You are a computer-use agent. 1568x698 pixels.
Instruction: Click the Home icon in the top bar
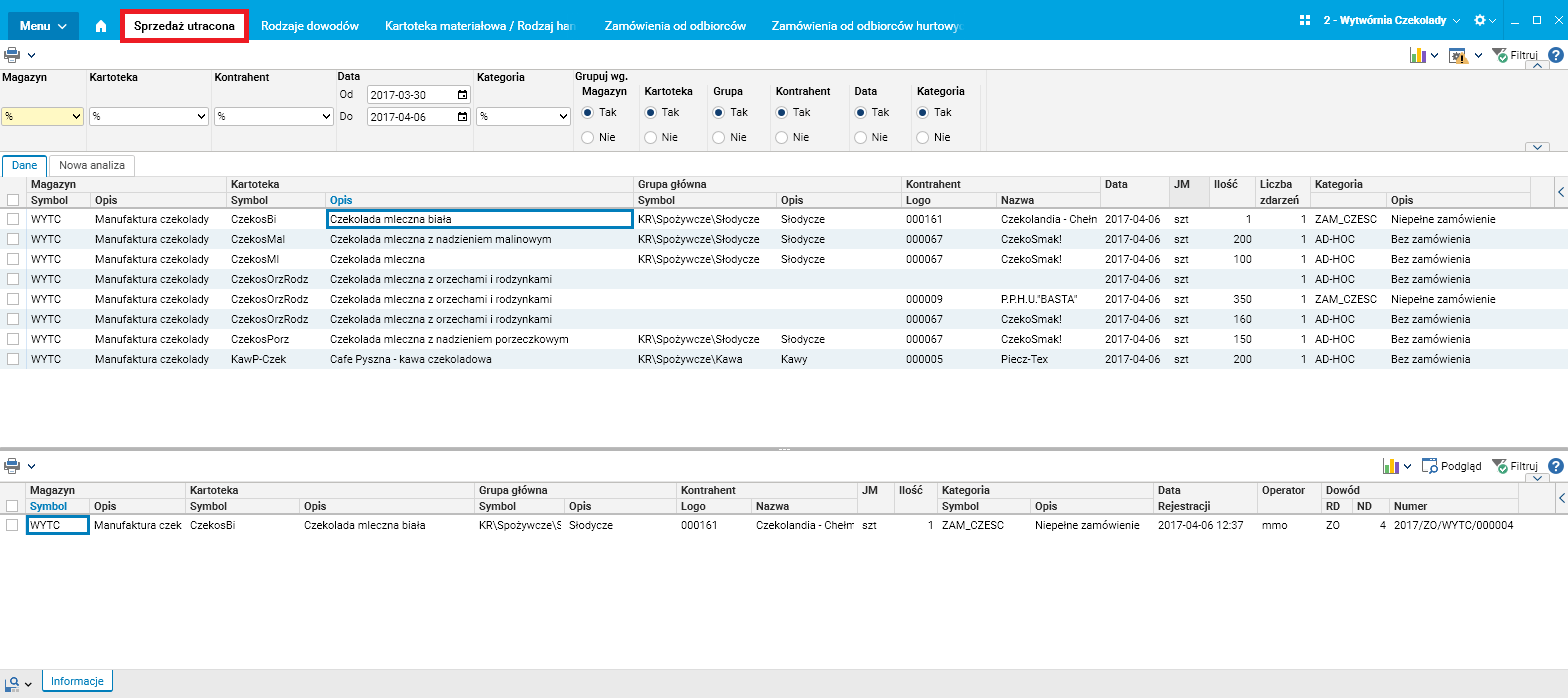point(101,26)
